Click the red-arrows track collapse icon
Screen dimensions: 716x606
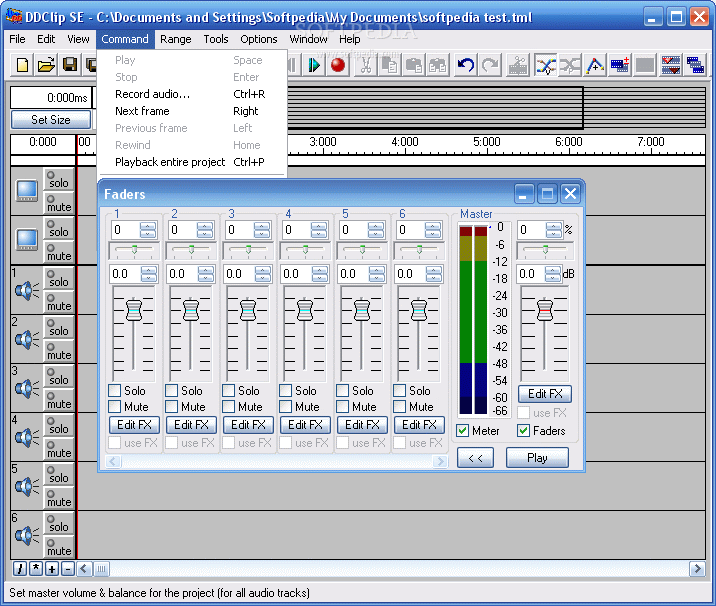[671, 65]
